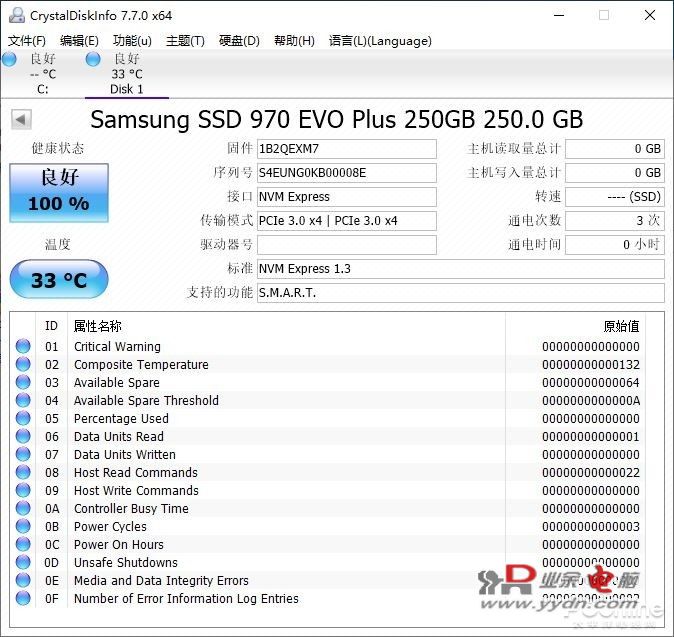The width and height of the screenshot is (674, 637).
Task: Select the Host Read Commands attribute name
Action: pos(136,473)
